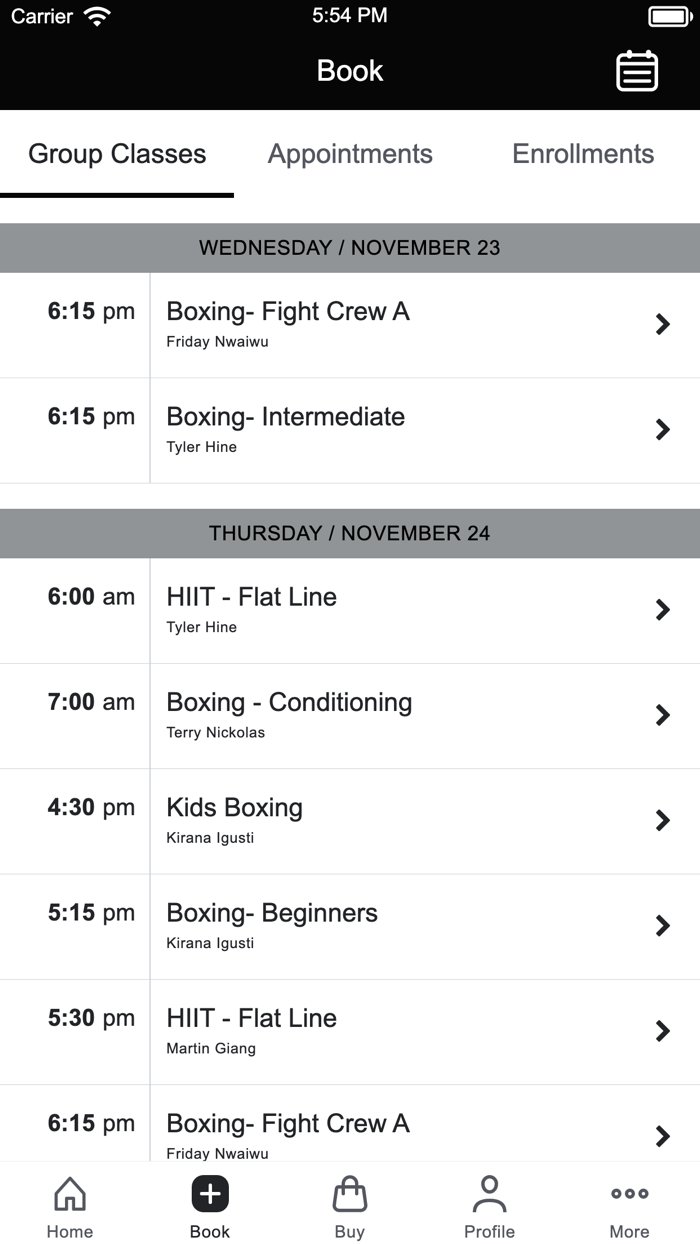
Task: Tap the Thursday / November 24 header
Action: coord(350,533)
